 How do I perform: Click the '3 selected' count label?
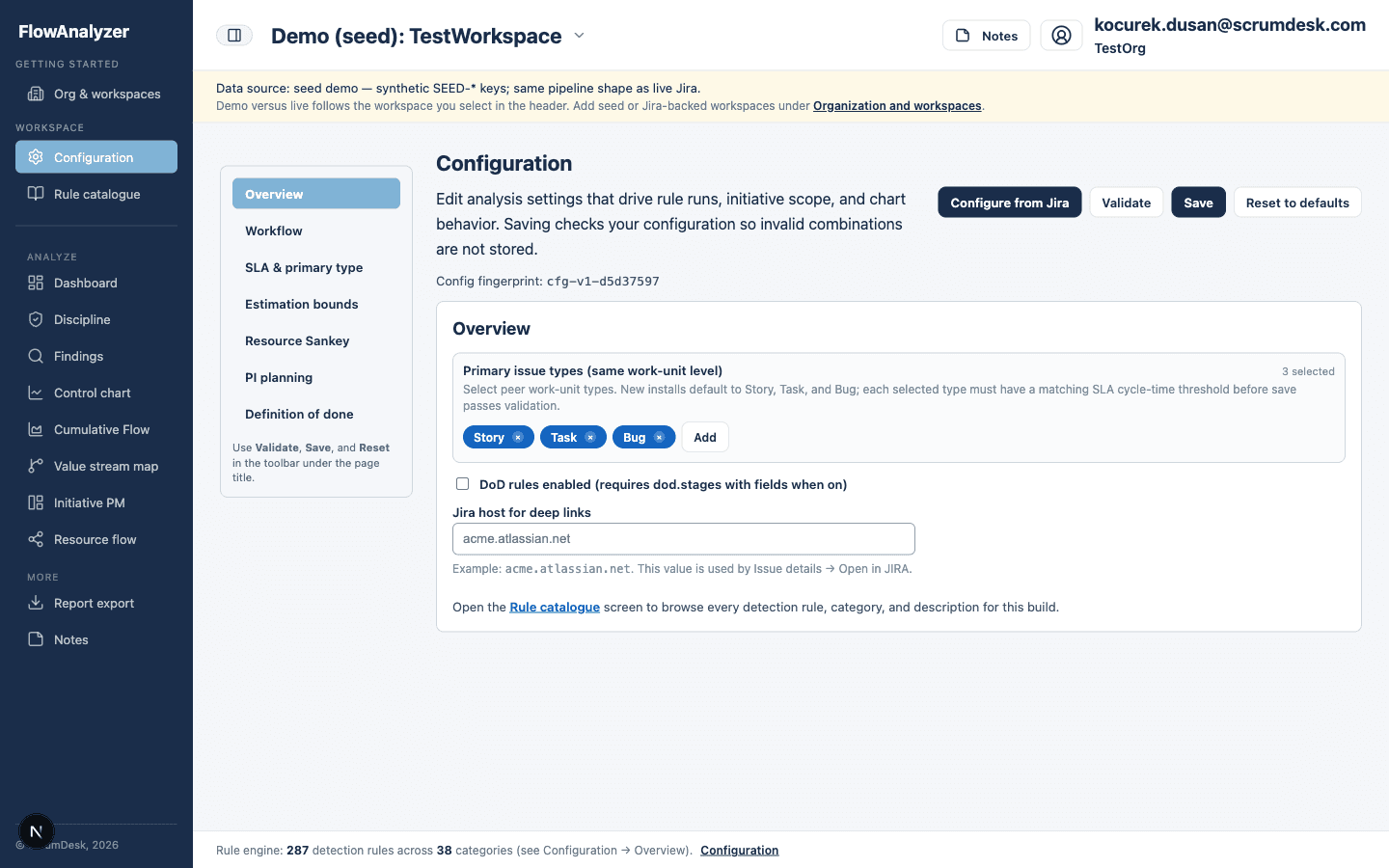[1308, 371]
